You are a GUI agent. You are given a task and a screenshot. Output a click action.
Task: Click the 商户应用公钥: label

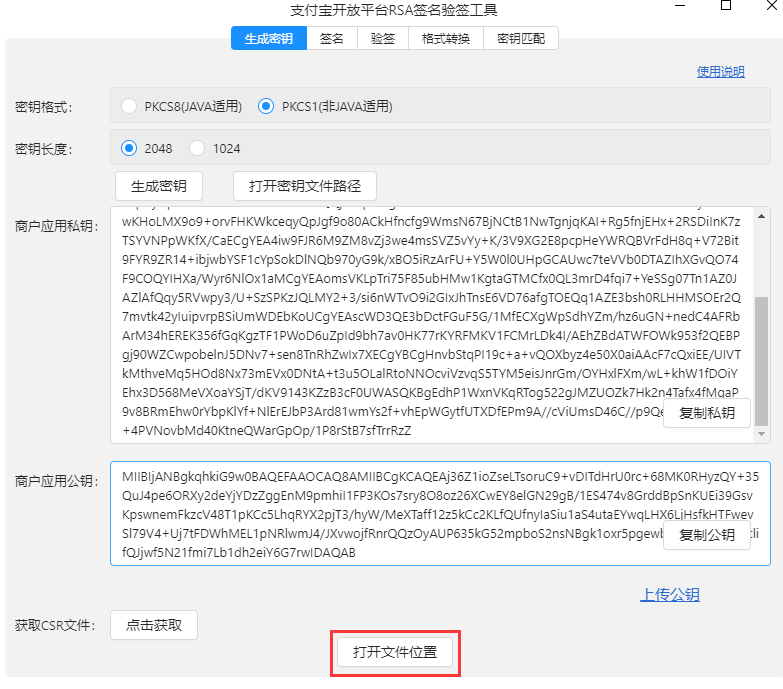(57, 481)
